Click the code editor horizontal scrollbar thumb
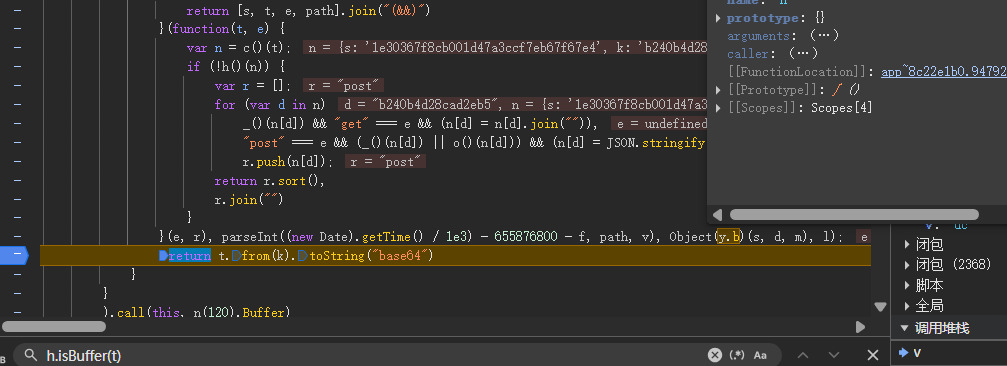The image size is (1007, 366). click(54, 326)
